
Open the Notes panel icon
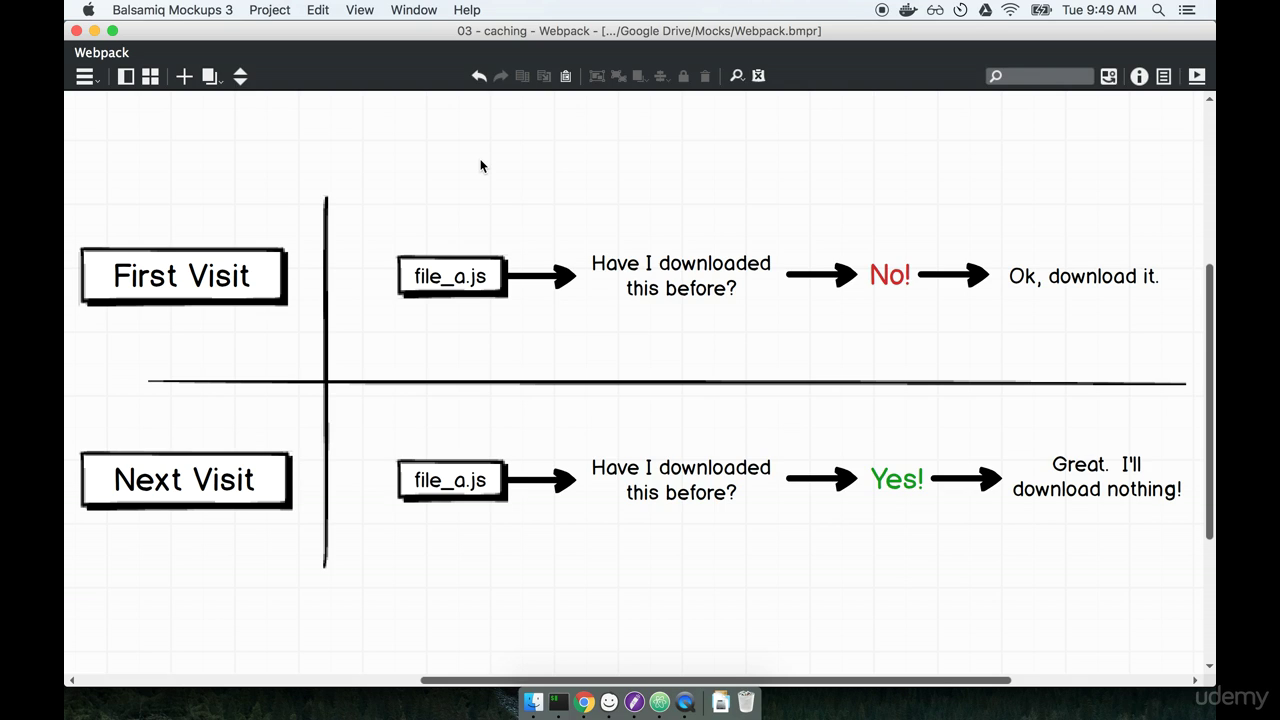coord(1163,76)
